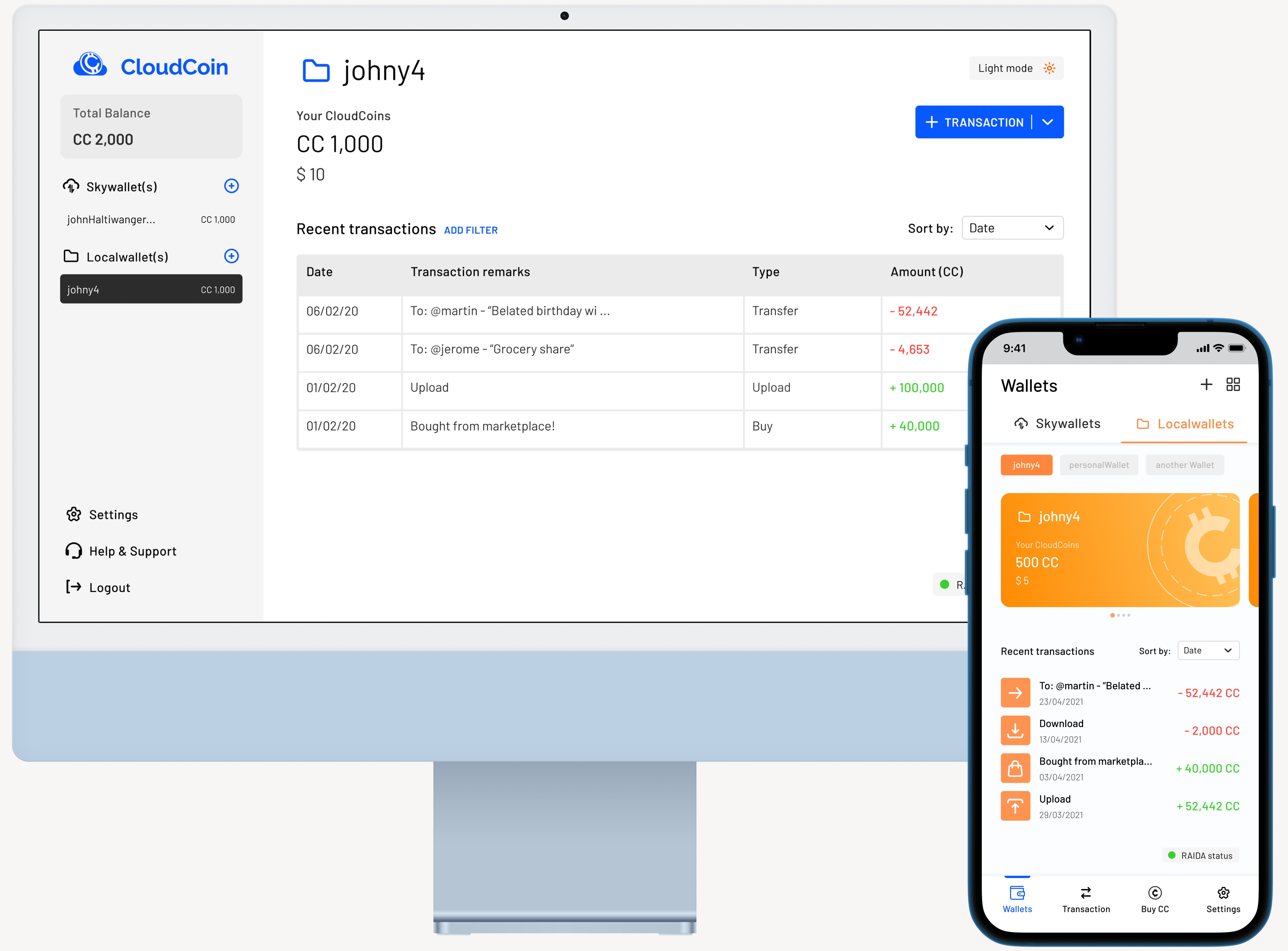The width and height of the screenshot is (1288, 951).
Task: Check the RAIDA status indicator
Action: (1200, 855)
